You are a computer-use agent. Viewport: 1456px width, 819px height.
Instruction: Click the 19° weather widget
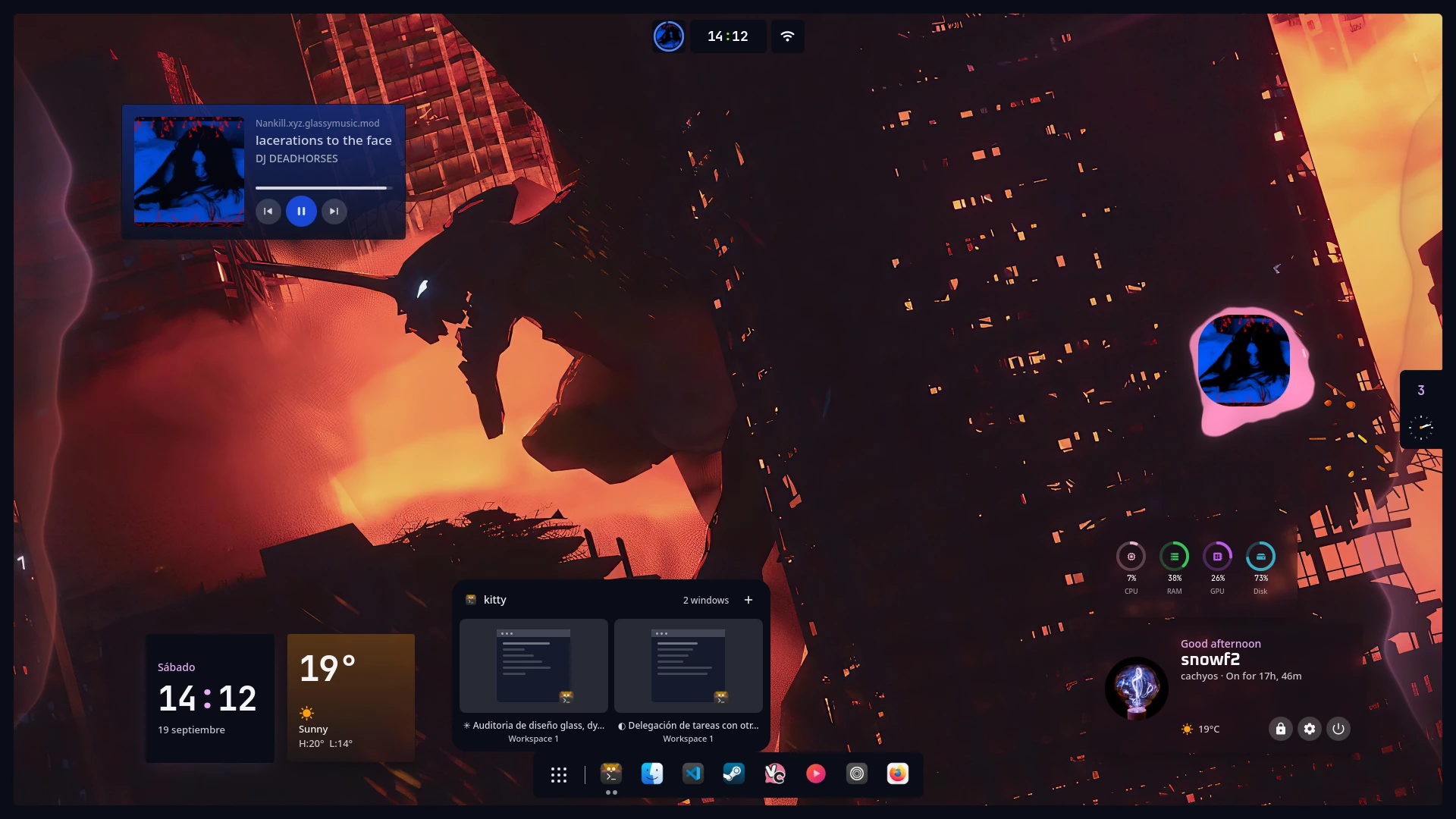(x=351, y=698)
